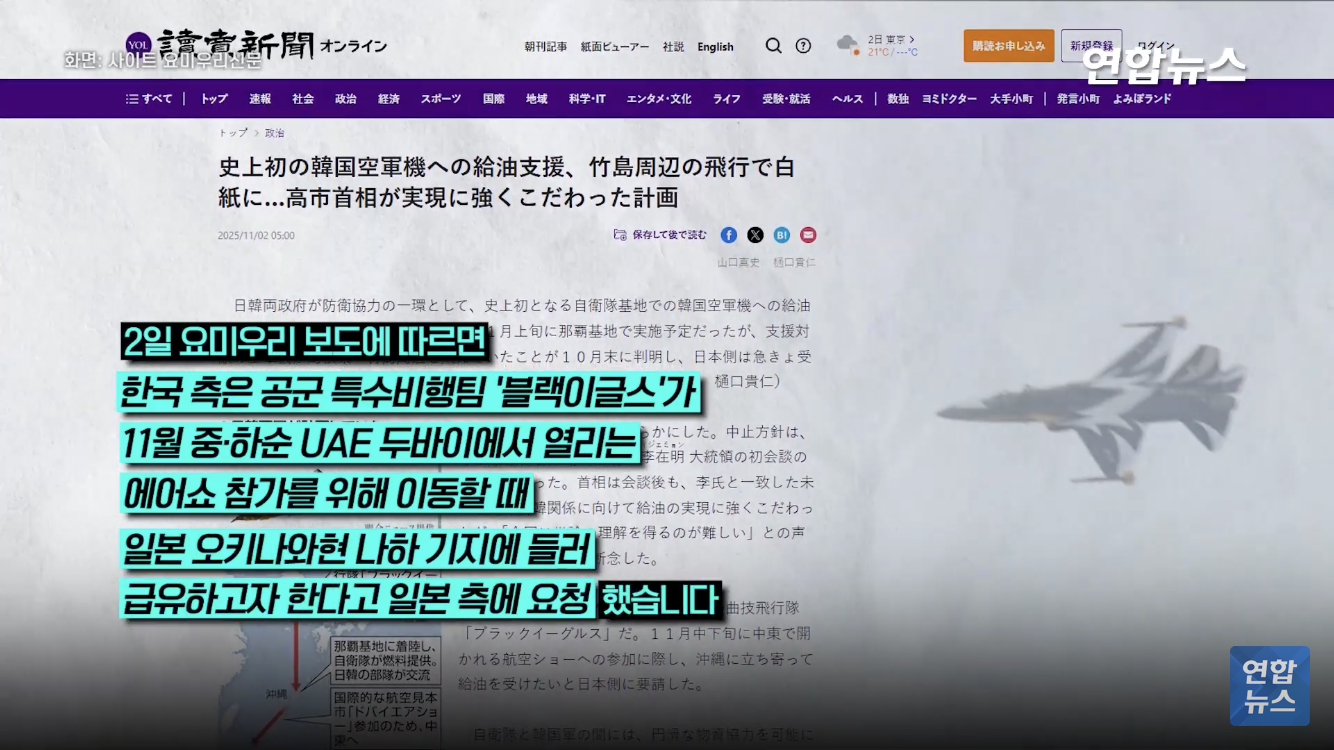
Task: Click the 購読お申し込み subscribe button
Action: [x=1008, y=46]
